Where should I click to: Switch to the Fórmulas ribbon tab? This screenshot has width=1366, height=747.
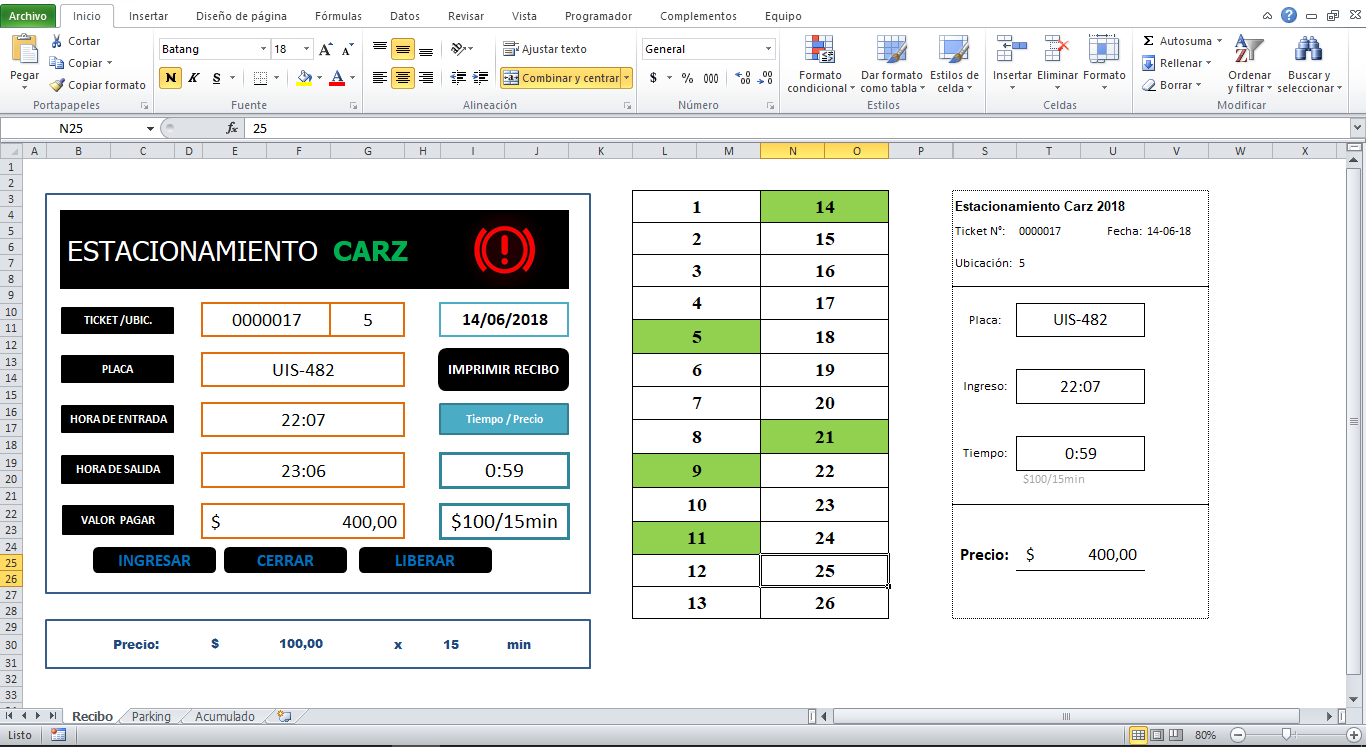338,16
